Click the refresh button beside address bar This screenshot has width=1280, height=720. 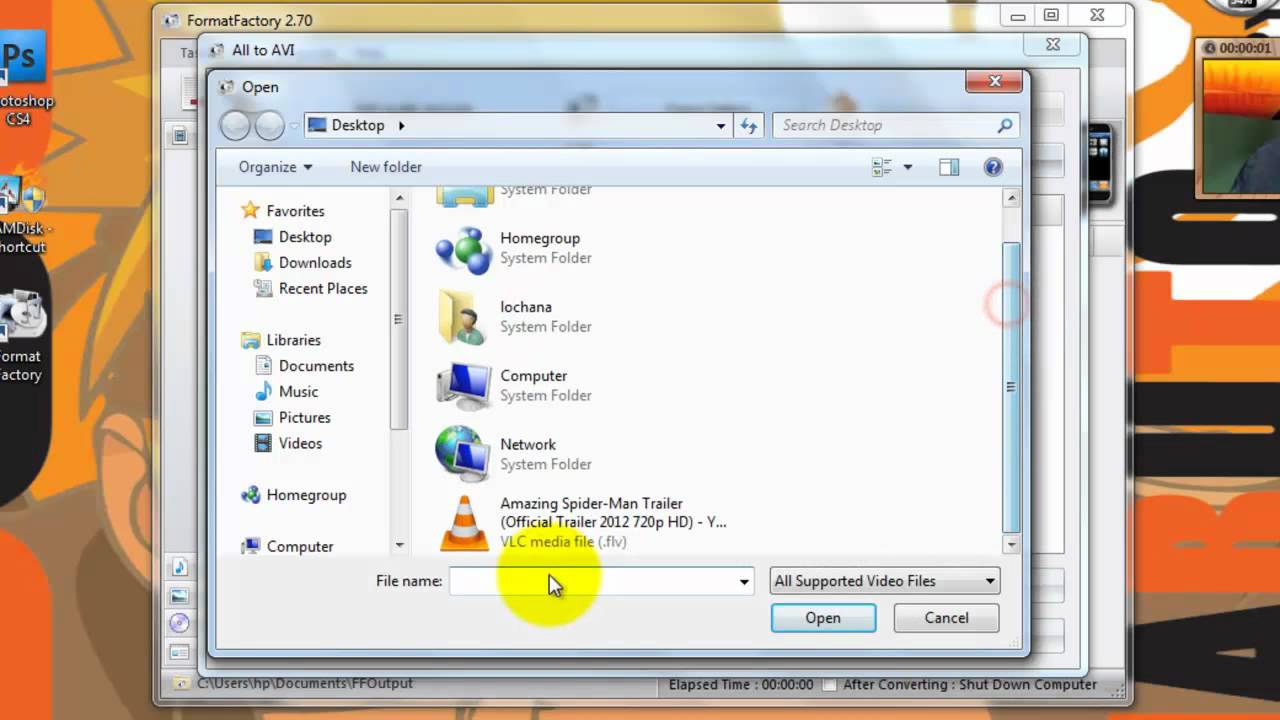coord(749,125)
